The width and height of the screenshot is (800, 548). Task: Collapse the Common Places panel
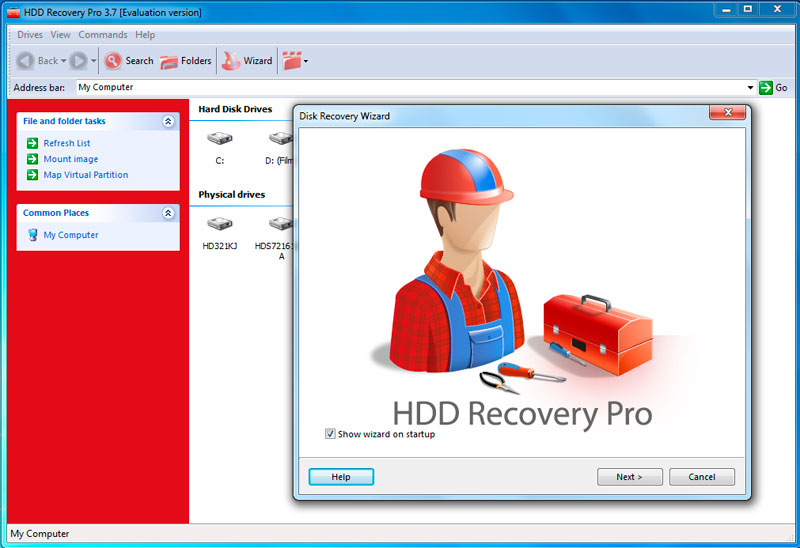(168, 213)
